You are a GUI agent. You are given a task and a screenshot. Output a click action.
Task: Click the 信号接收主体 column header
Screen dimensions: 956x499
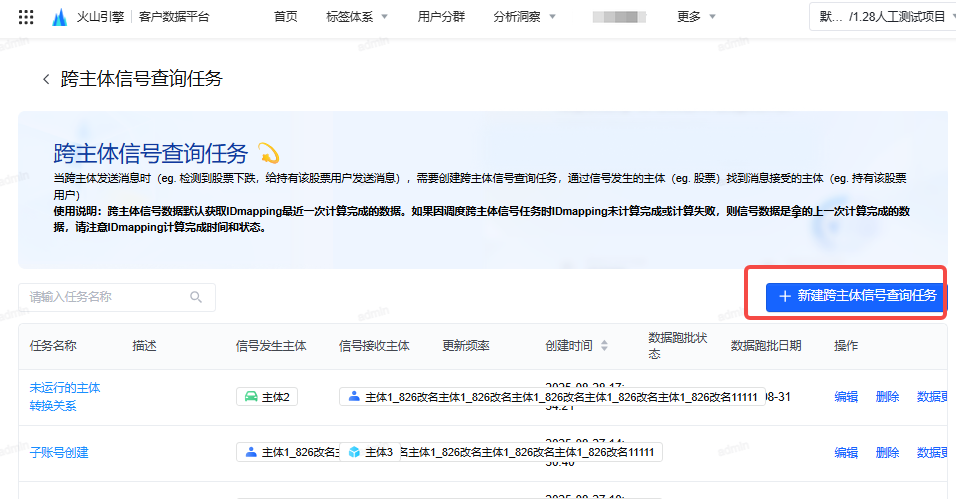pyautogui.click(x=374, y=346)
